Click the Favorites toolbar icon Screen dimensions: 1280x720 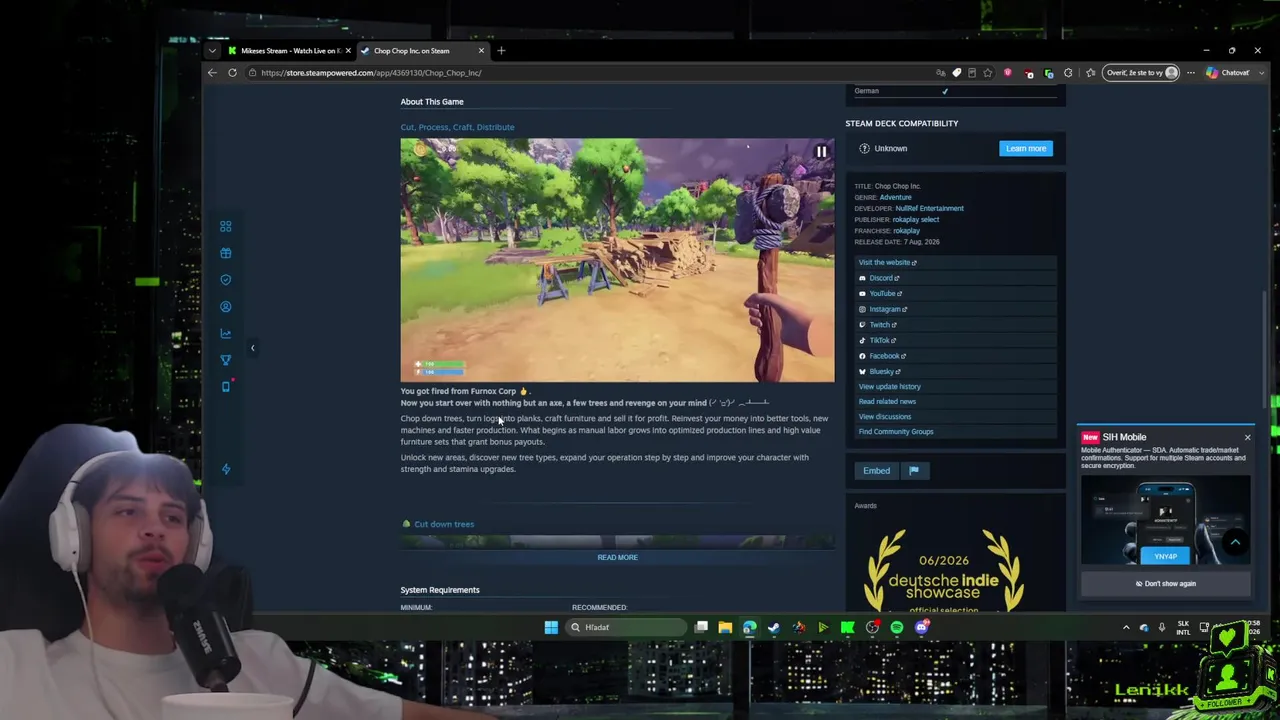coord(1091,73)
